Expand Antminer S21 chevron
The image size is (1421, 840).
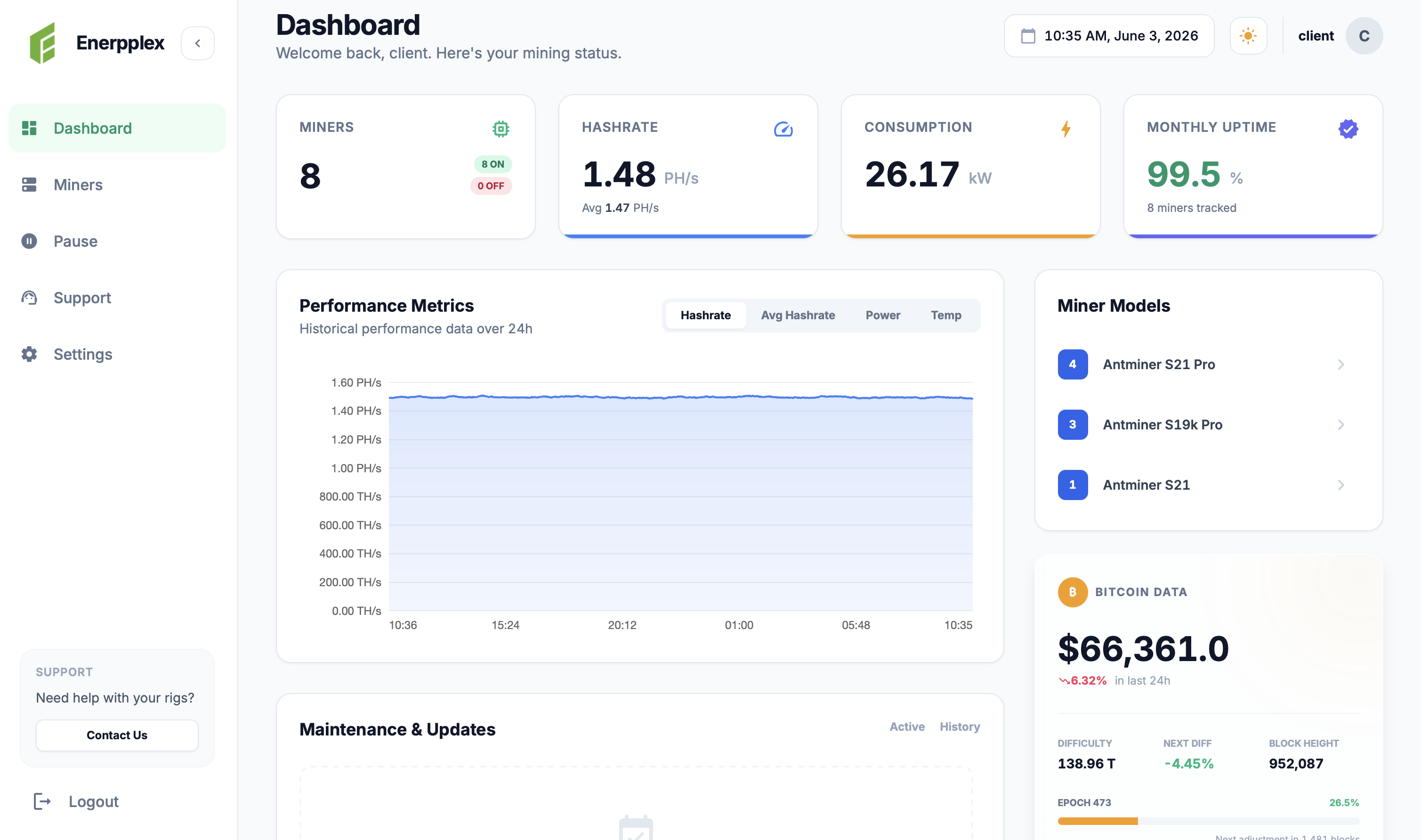click(x=1340, y=485)
